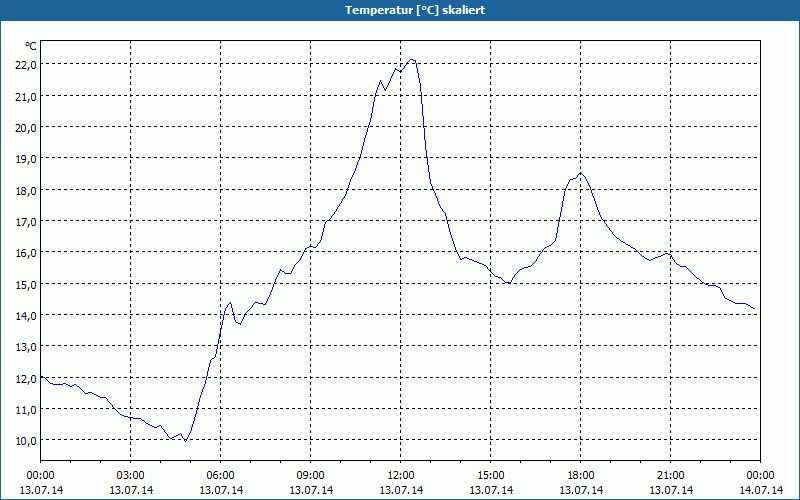Screen dimensions: 800x500
Task: Click the 'Temperatur [°C] skaliert' title bar
Action: [400, 10]
